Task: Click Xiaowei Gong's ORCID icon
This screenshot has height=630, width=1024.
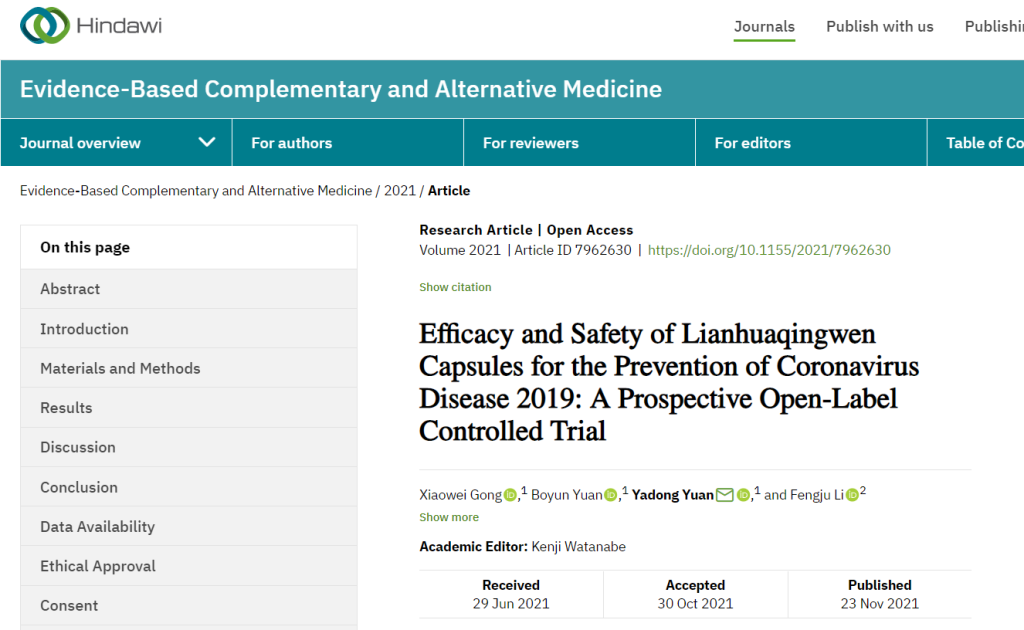Action: (x=510, y=495)
